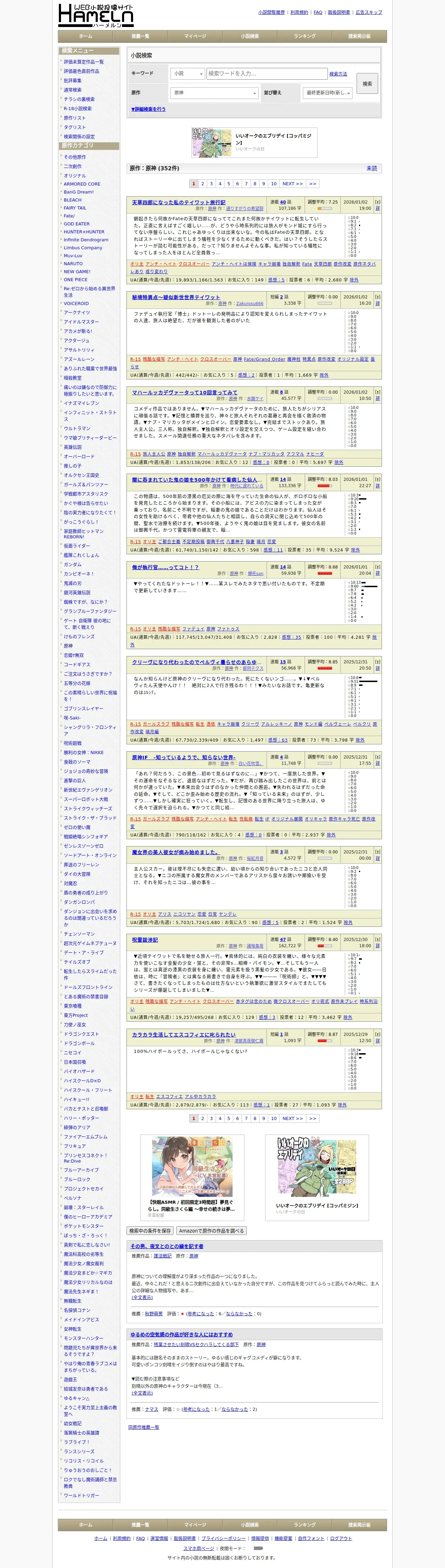Screen dimensions: 445x1568
Task: Show full text of ゆるめの空気感 recommendation
Action: pos(142,1393)
